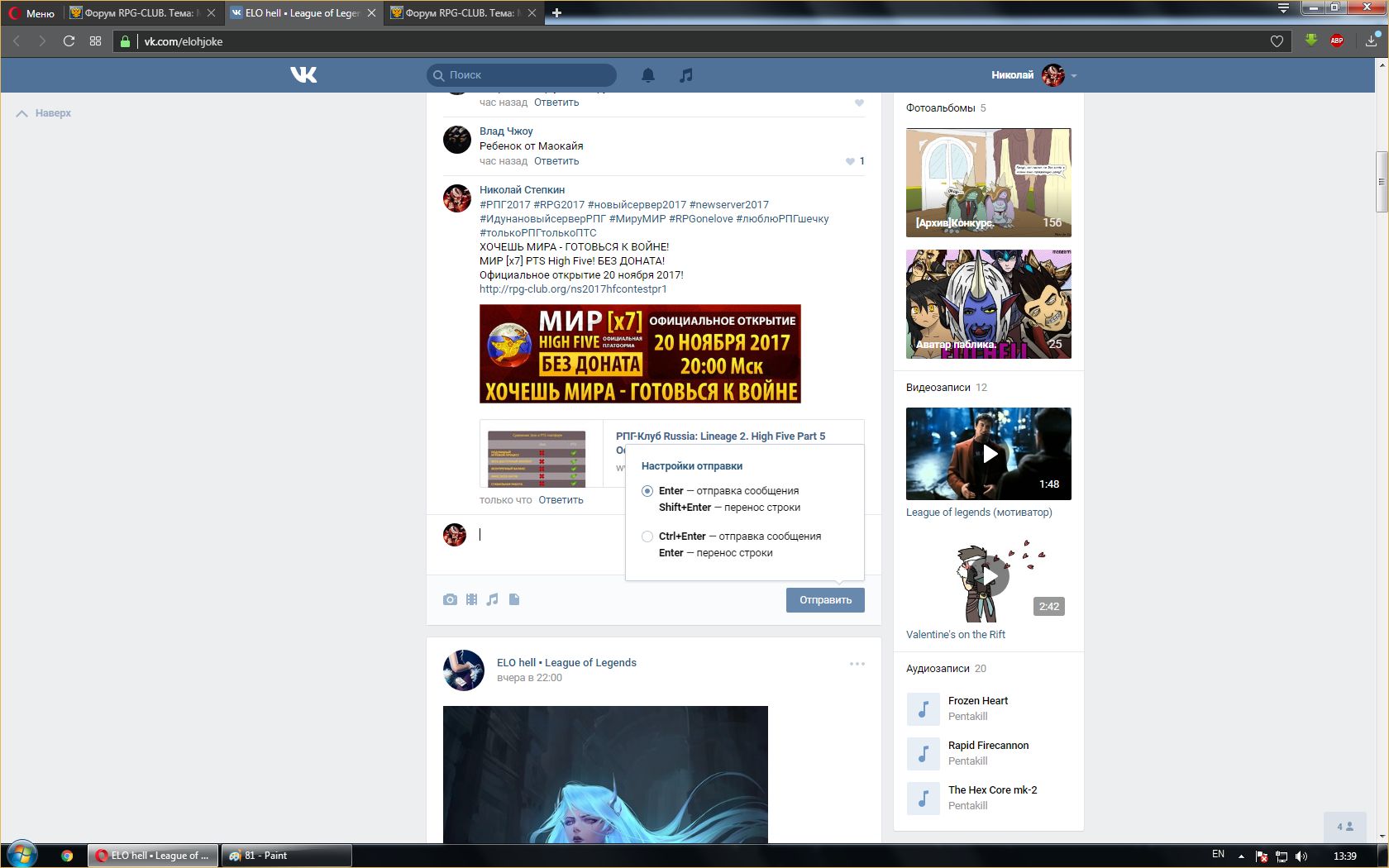Click the browser forward arrow
Viewport: 1389px width, 868px height.
click(x=42, y=41)
